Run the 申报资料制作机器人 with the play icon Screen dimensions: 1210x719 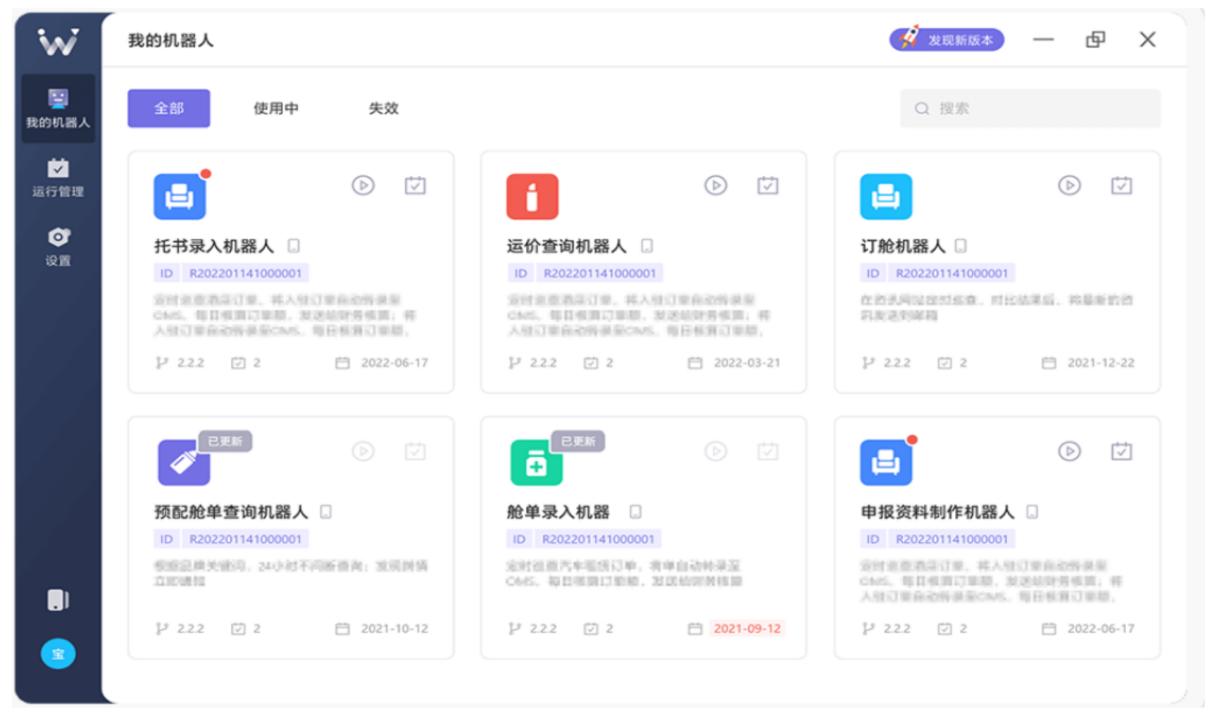point(1069,450)
